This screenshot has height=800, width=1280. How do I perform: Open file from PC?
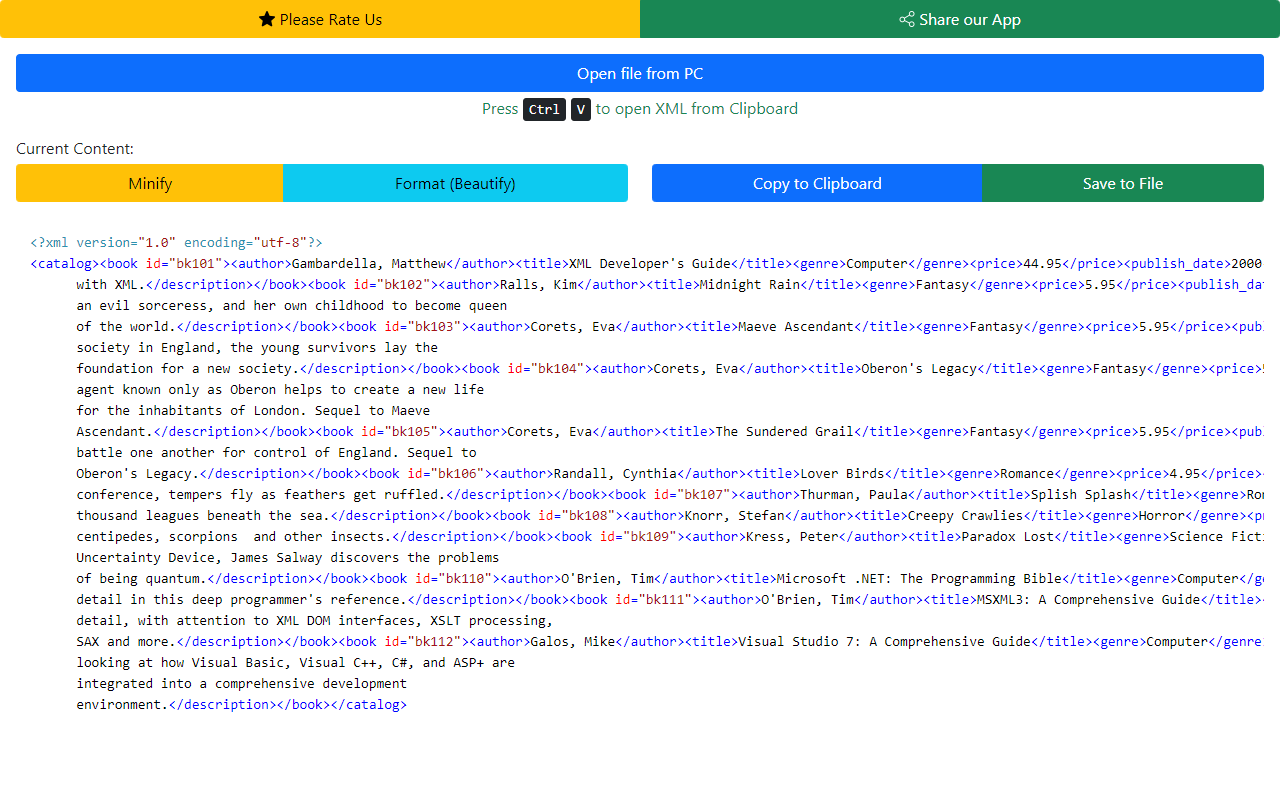[x=640, y=73]
